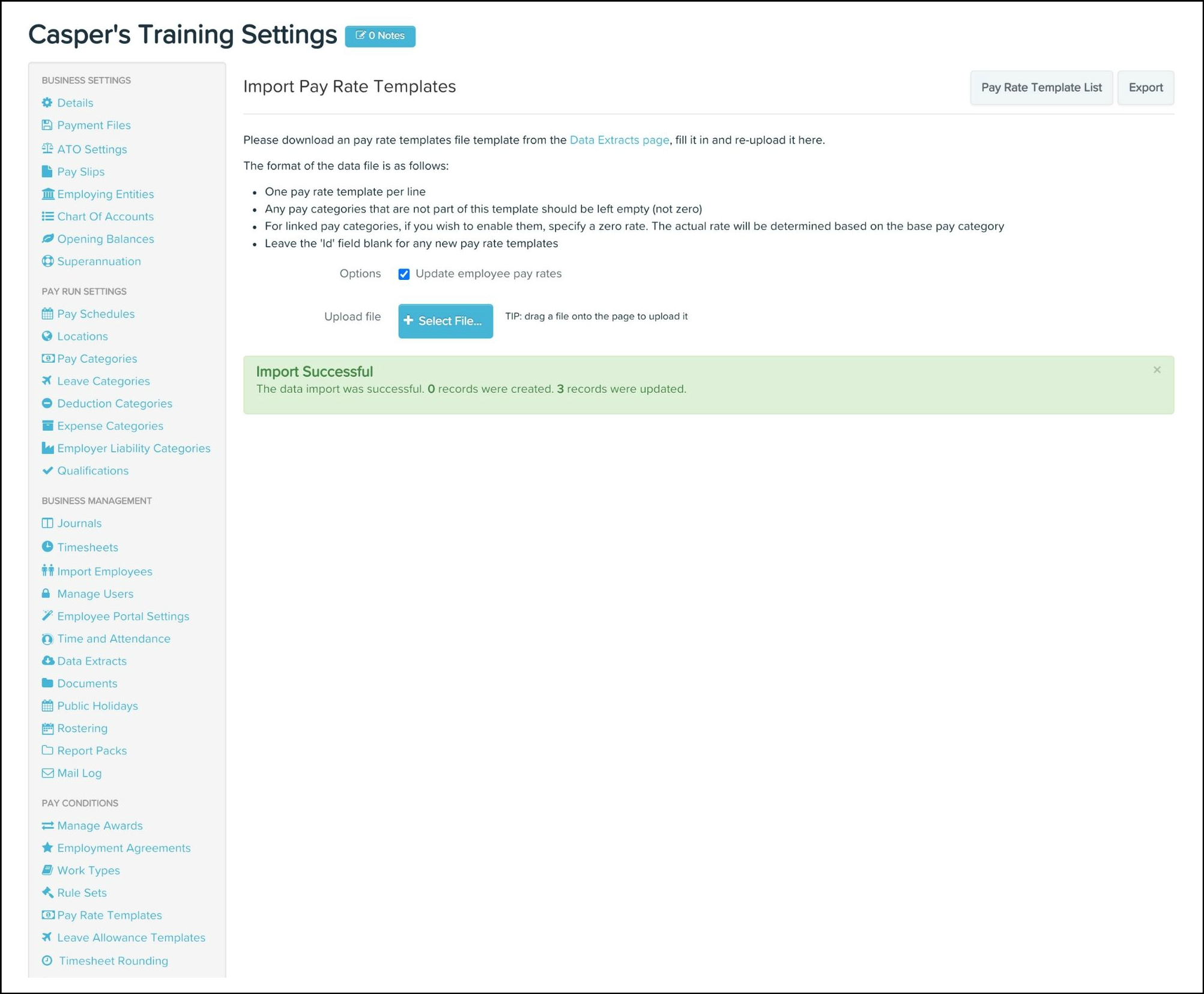Screen dimensions: 1204x994
Task: Click the gavel icon beside Rule Sets
Action: (x=47, y=892)
